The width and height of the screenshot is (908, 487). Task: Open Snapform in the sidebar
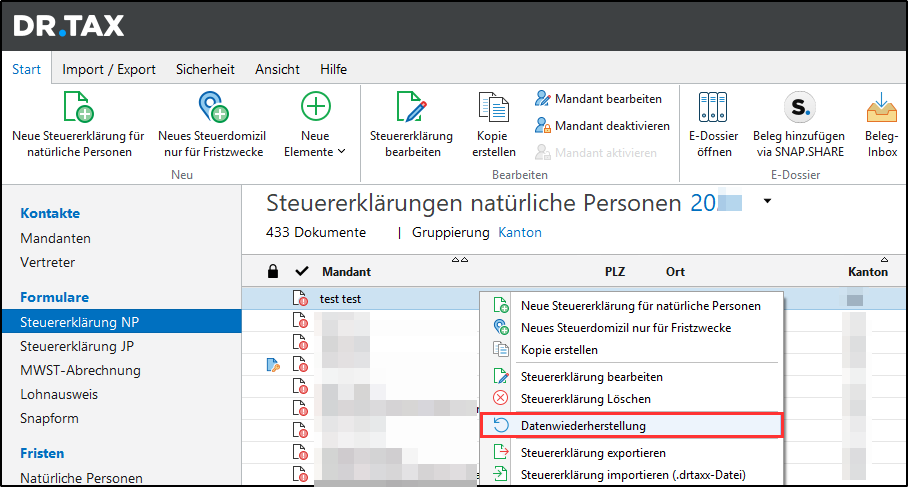tap(49, 419)
